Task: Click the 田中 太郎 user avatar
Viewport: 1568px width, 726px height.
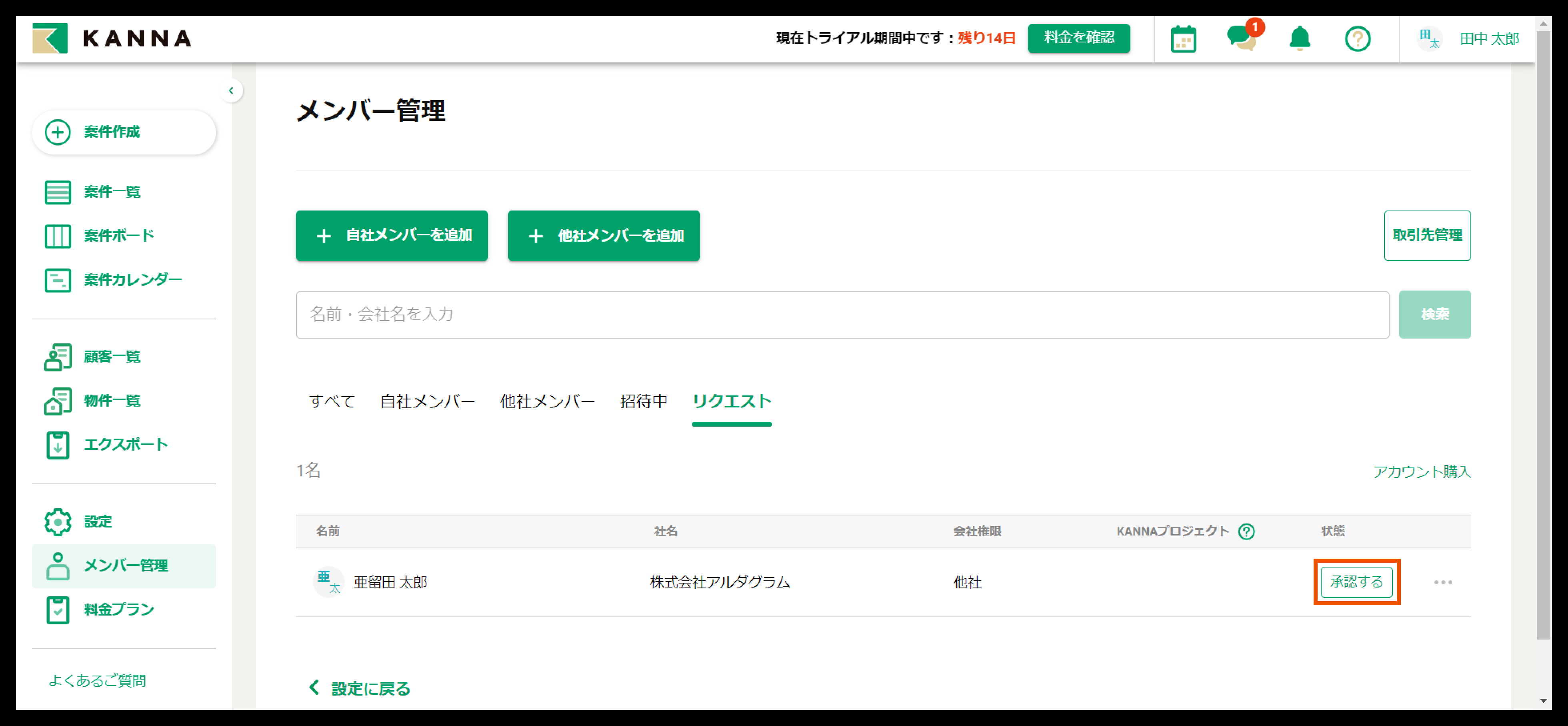Action: [1429, 39]
